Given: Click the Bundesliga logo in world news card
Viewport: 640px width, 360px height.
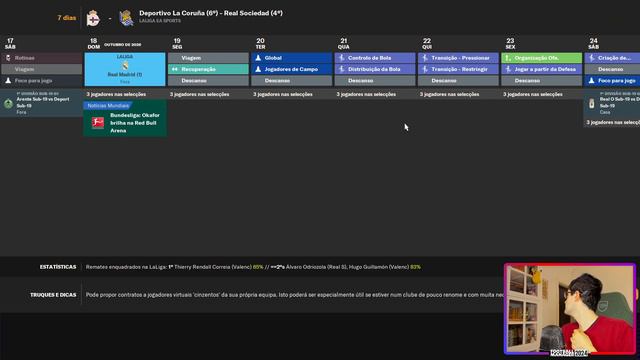Looking at the screenshot, I should pos(98,122).
